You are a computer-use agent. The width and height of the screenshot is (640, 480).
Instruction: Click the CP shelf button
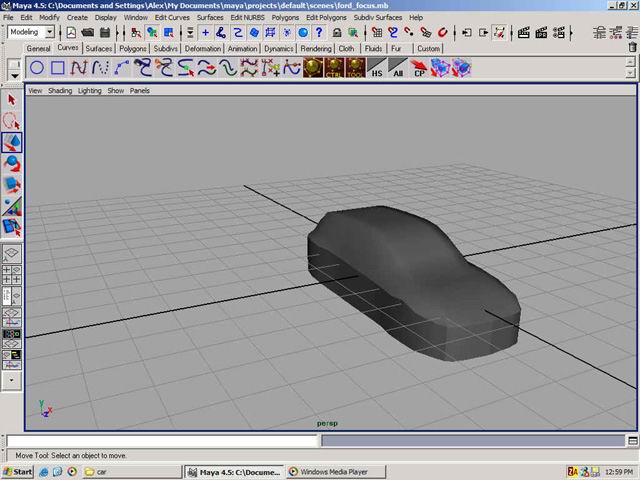(x=420, y=68)
